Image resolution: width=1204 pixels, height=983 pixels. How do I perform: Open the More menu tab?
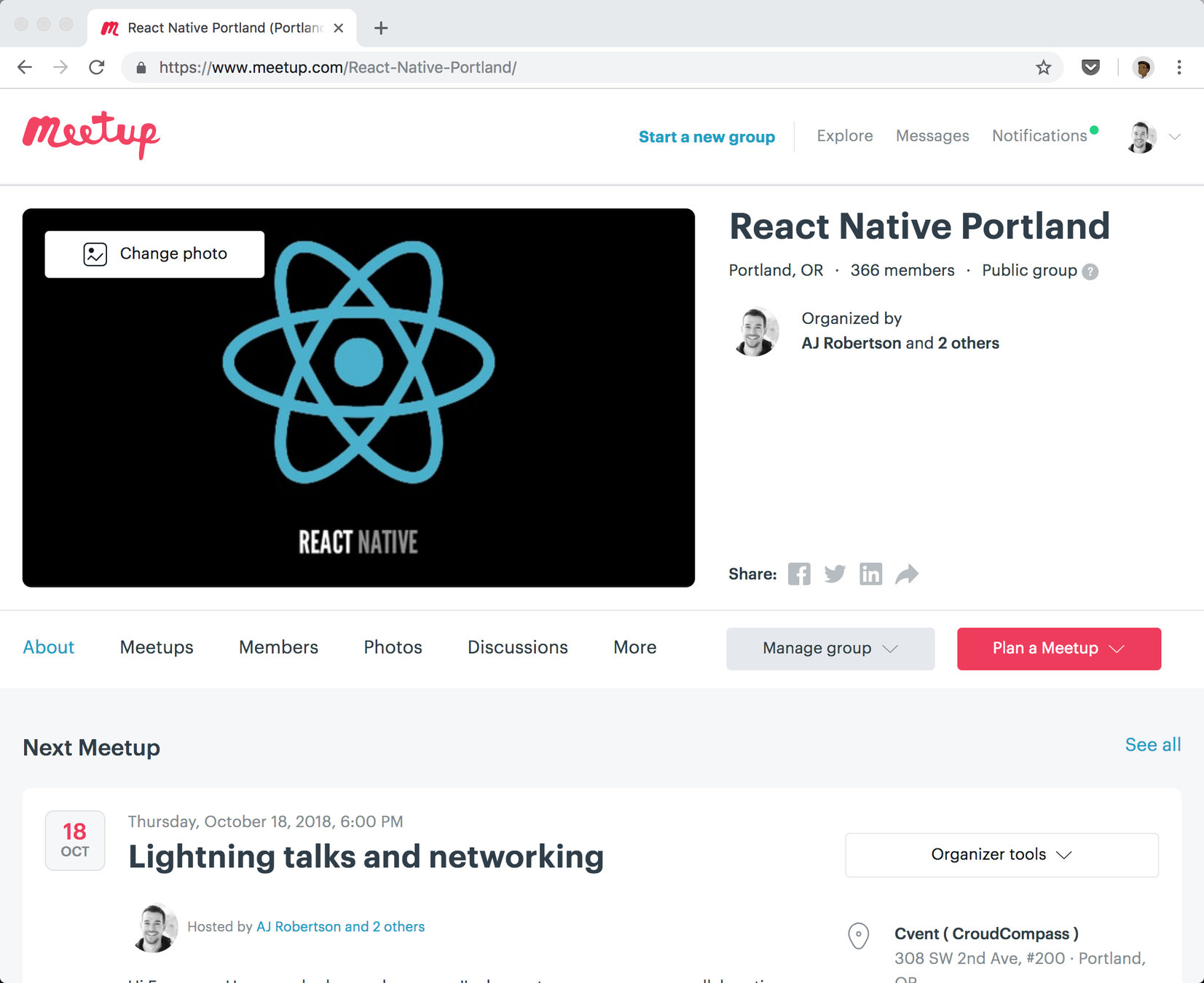(x=634, y=647)
